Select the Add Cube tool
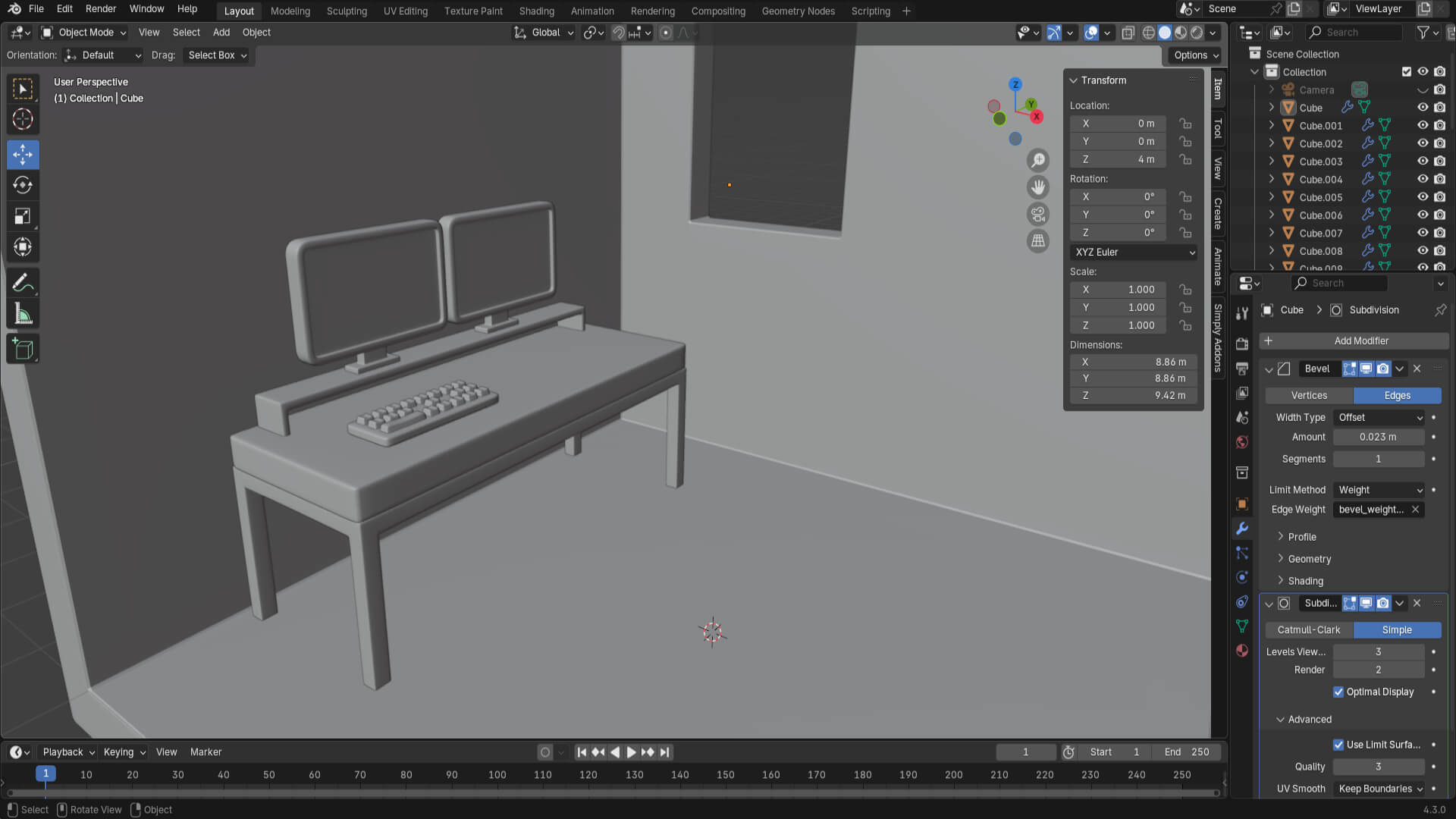Screen dimensions: 1456x819 [x=23, y=350]
